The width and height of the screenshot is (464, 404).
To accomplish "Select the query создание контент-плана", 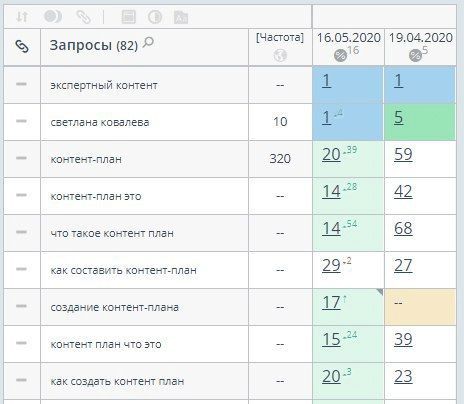I will [x=115, y=307].
